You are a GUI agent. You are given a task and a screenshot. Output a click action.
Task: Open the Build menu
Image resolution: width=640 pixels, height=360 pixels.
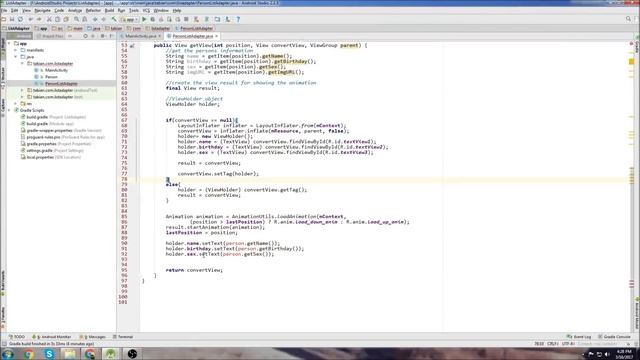point(109,10)
